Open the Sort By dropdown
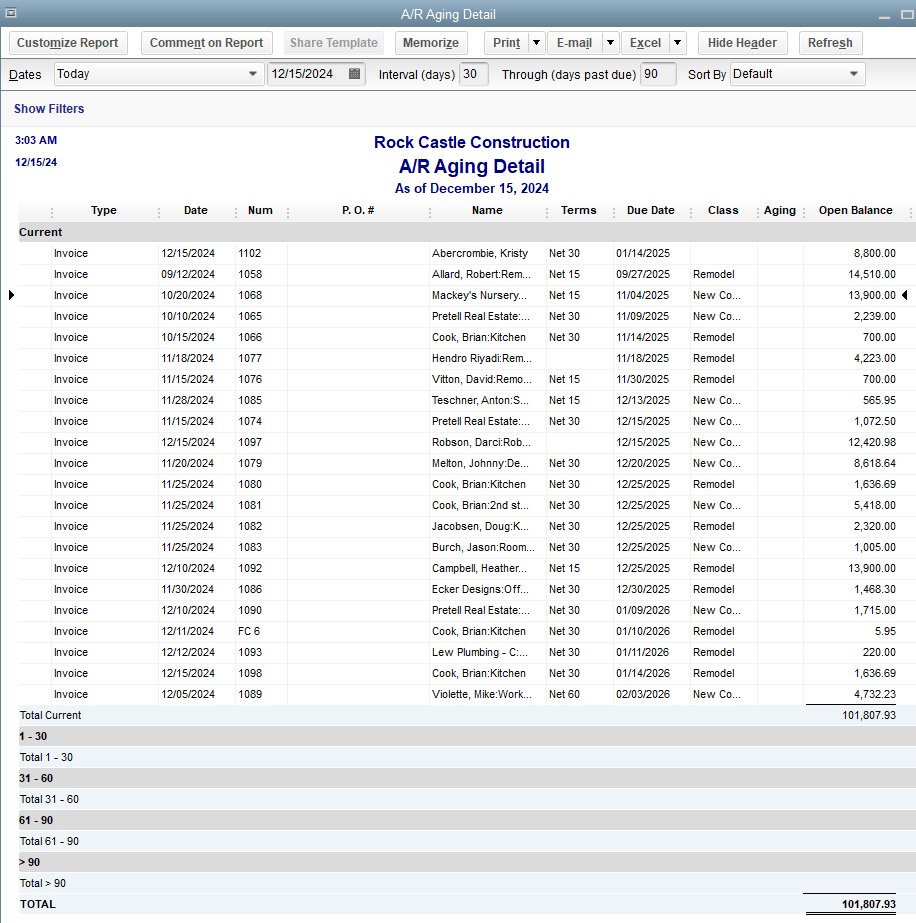 pyautogui.click(x=797, y=74)
